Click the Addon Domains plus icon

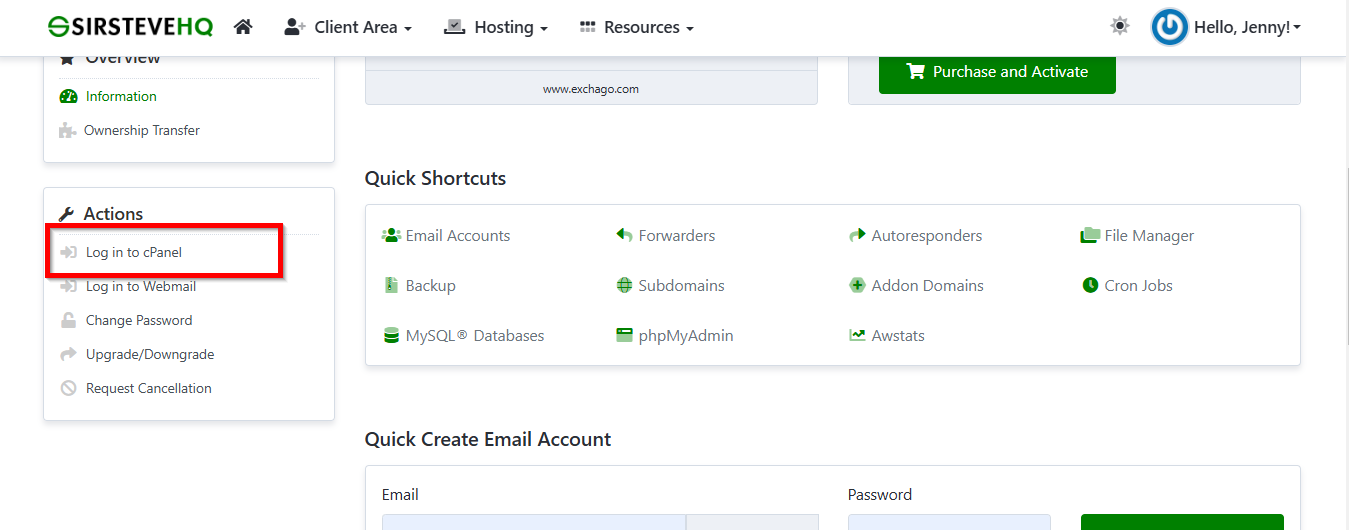click(x=857, y=286)
